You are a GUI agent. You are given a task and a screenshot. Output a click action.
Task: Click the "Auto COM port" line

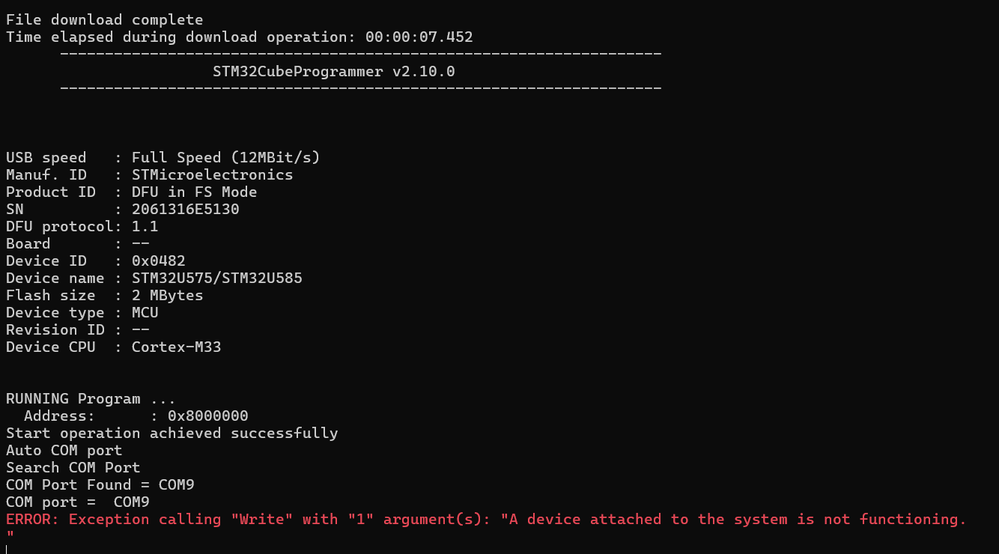tap(64, 450)
